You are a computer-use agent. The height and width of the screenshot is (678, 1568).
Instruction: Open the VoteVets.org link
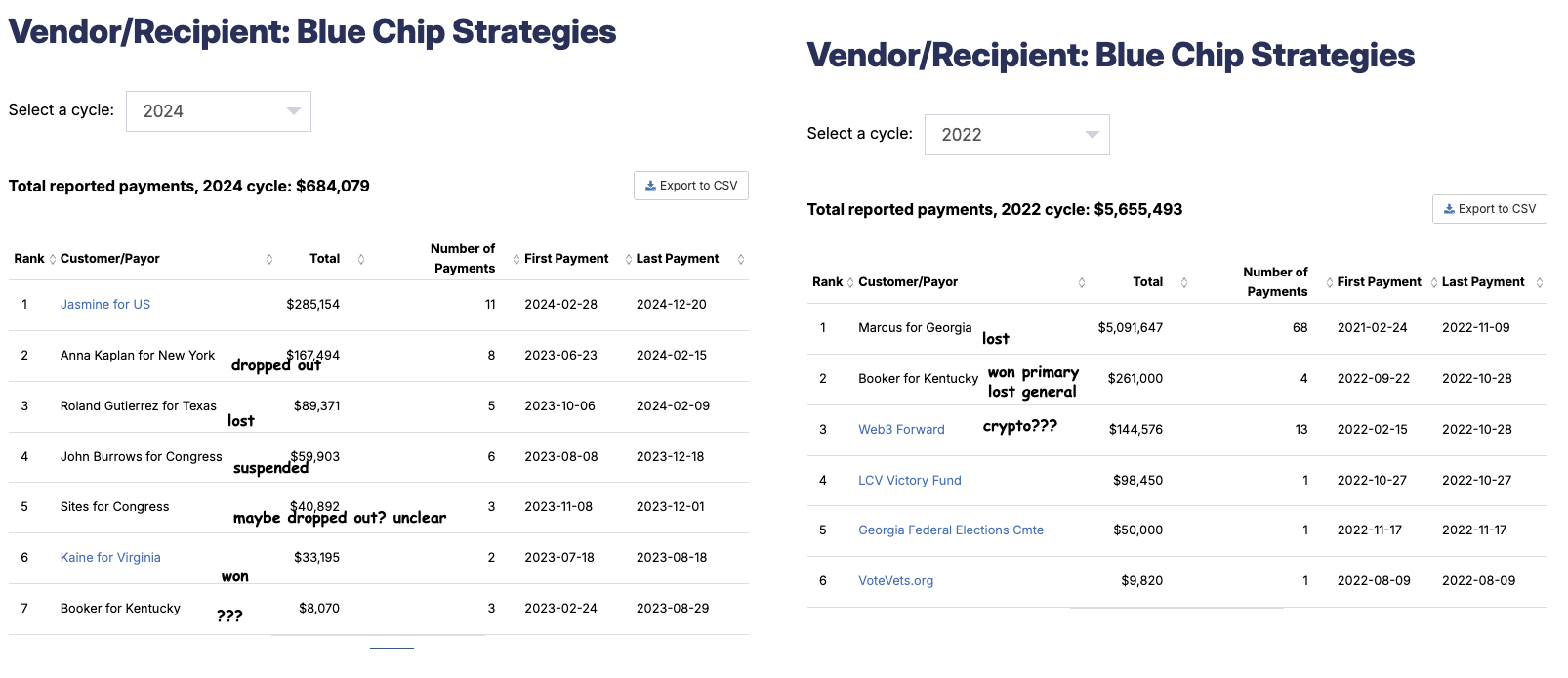[x=895, y=581]
